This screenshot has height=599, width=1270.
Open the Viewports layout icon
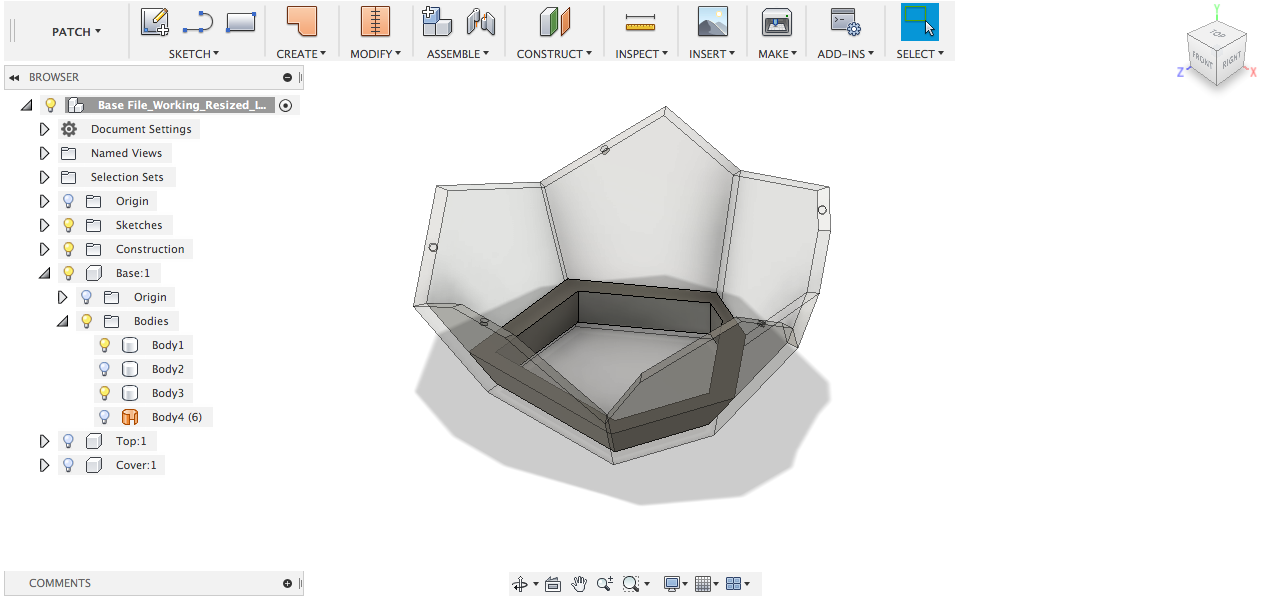click(x=733, y=584)
